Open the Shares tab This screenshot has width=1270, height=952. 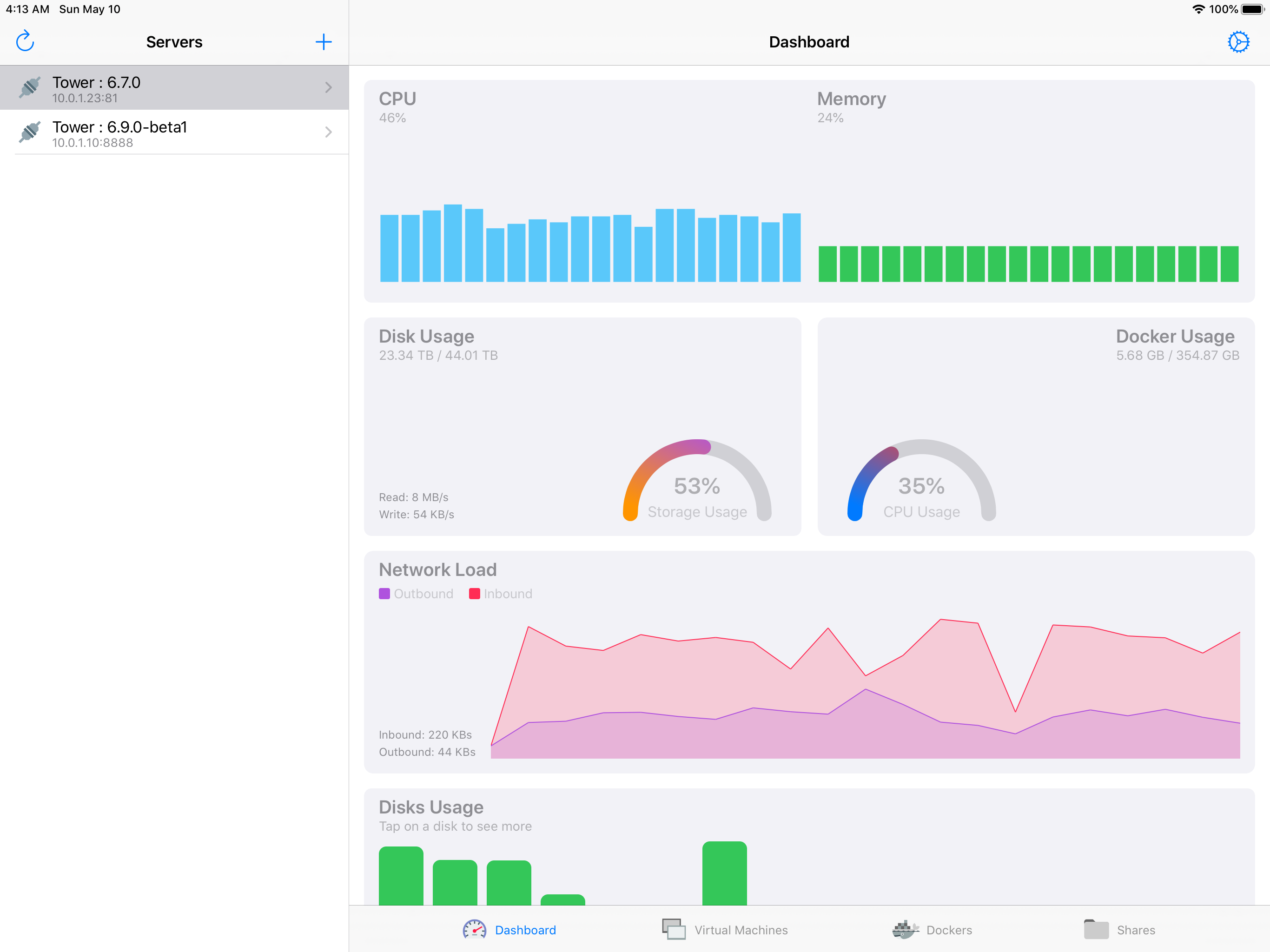[x=1135, y=930]
